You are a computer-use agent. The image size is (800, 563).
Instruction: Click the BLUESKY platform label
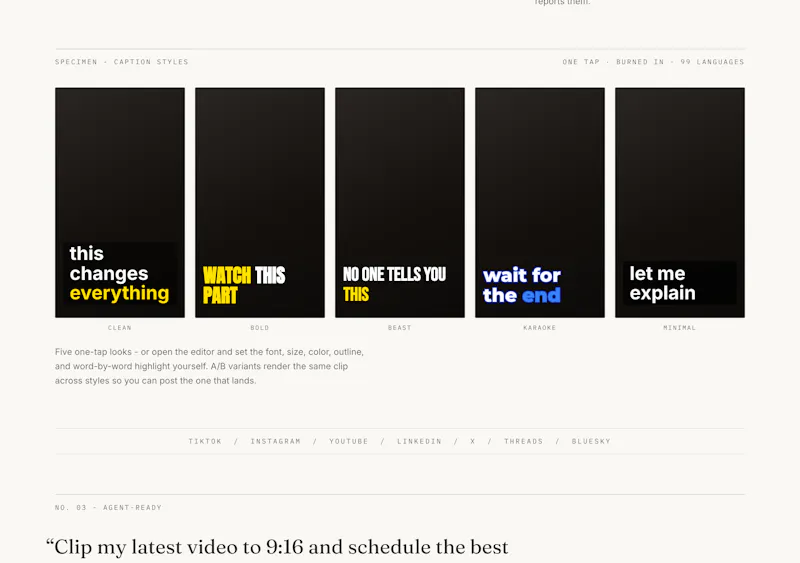[591, 441]
